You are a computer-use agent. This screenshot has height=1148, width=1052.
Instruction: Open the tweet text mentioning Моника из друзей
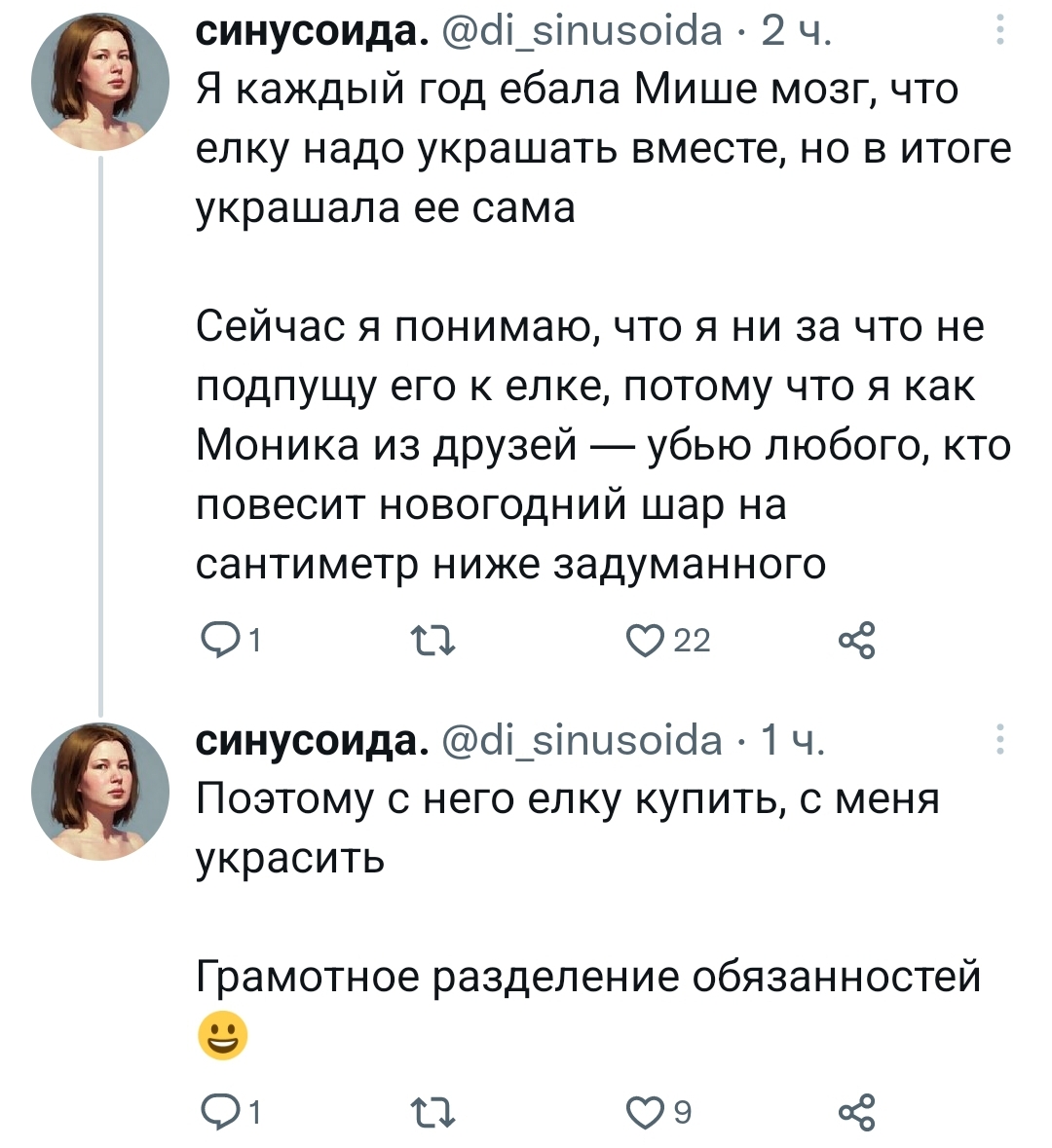pos(604,446)
